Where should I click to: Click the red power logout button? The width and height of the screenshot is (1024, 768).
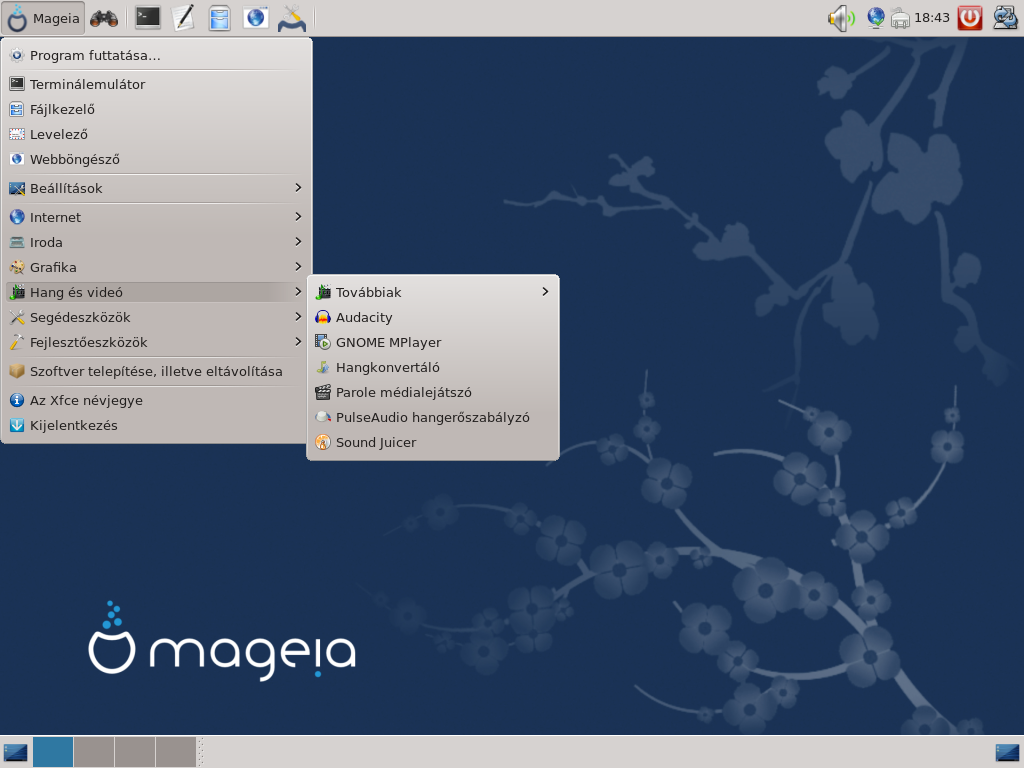click(970, 18)
